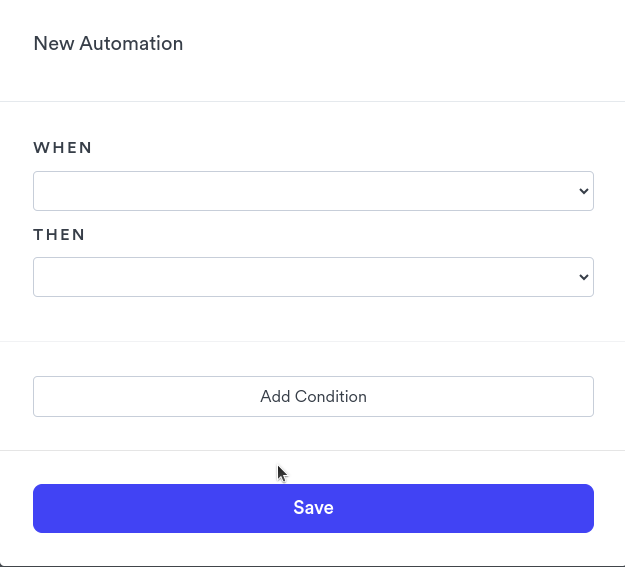Image resolution: width=625 pixels, height=567 pixels.
Task: Click the New Automation heading
Action: tap(108, 43)
